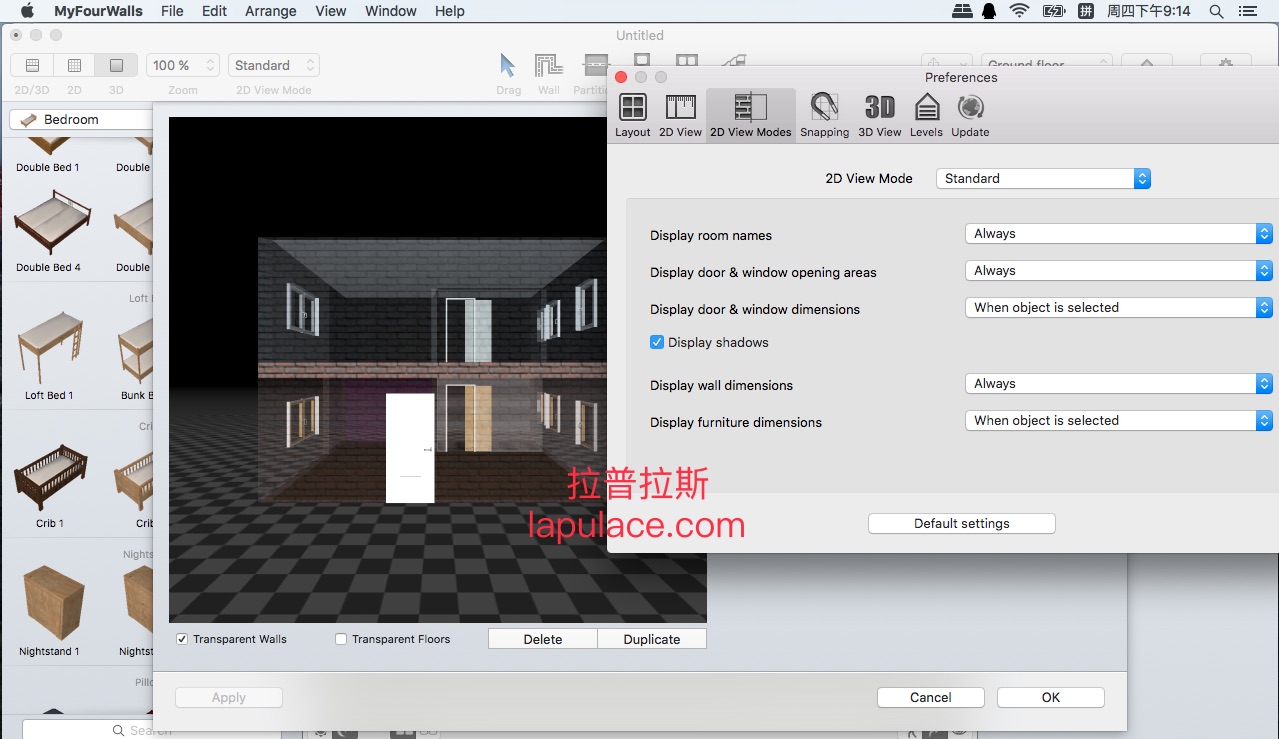Open the View menu
Screen dimensions: 1279x739
pyautogui.click(x=331, y=11)
